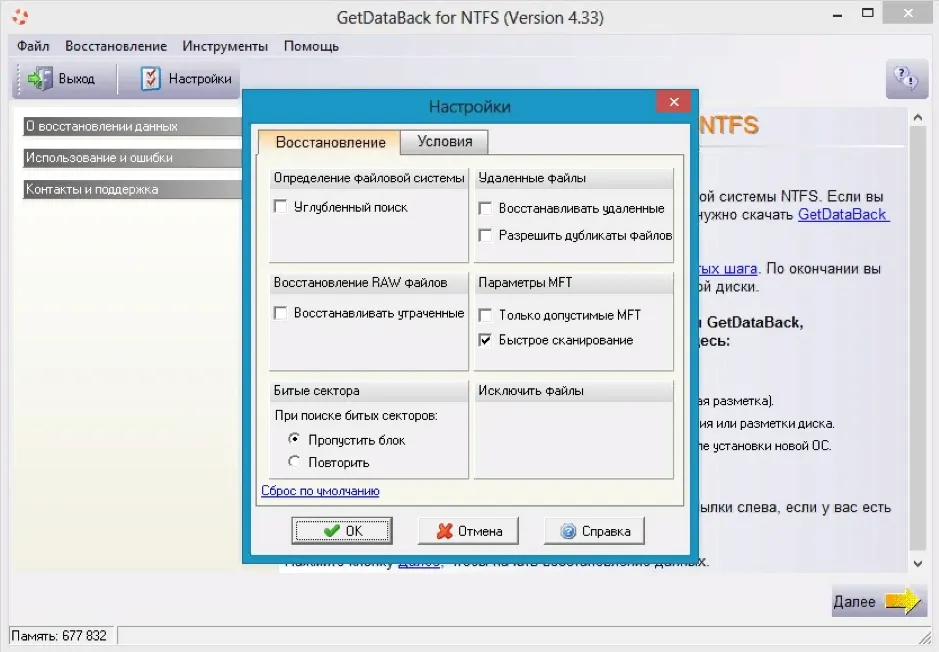939x652 pixels.
Task: Click the Выход toolbar button label
Action: coord(77,79)
